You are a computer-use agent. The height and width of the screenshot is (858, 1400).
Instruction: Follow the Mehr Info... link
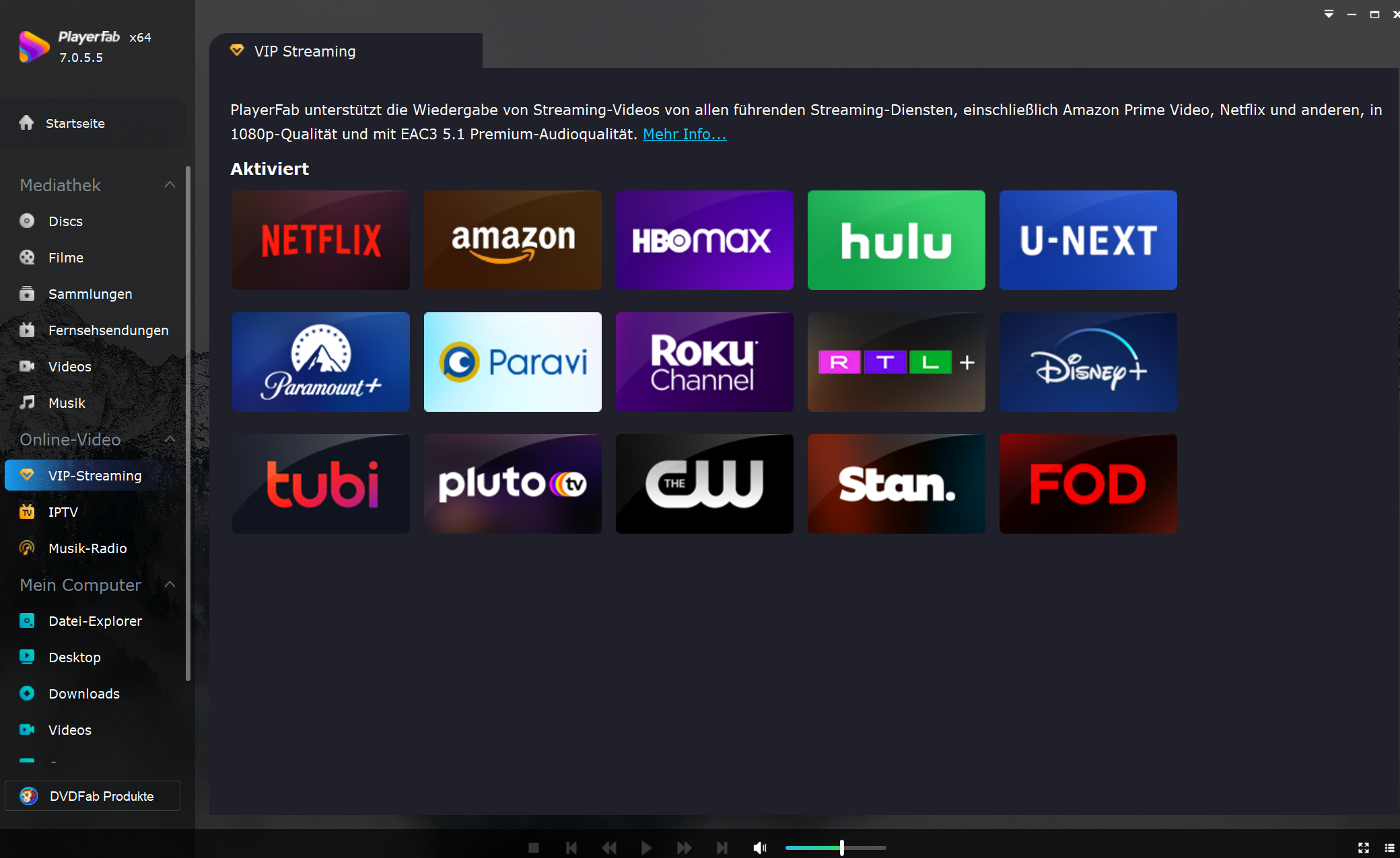pos(685,134)
